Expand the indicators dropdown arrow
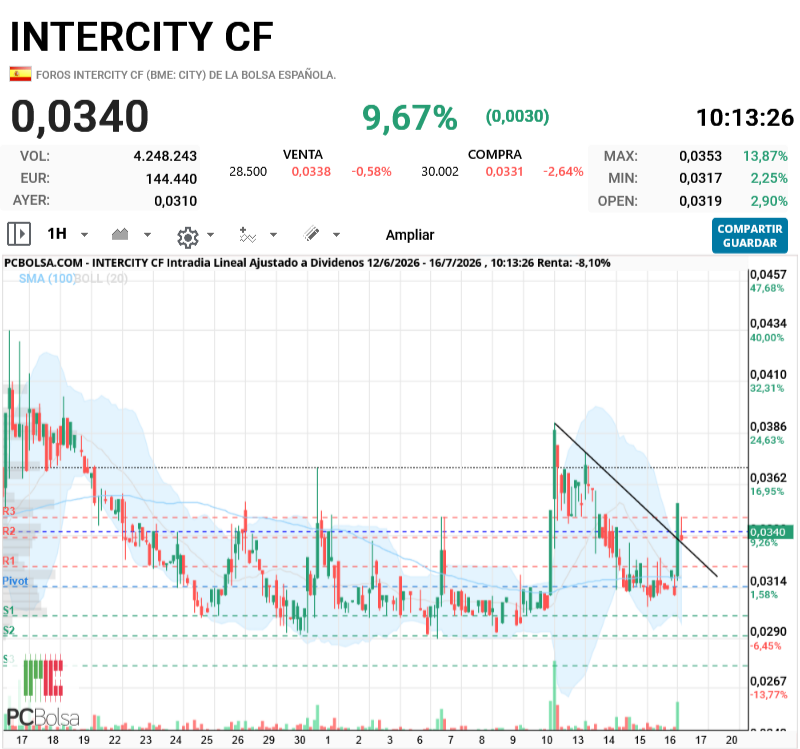Screen dimensions: 800x749 coord(273,235)
